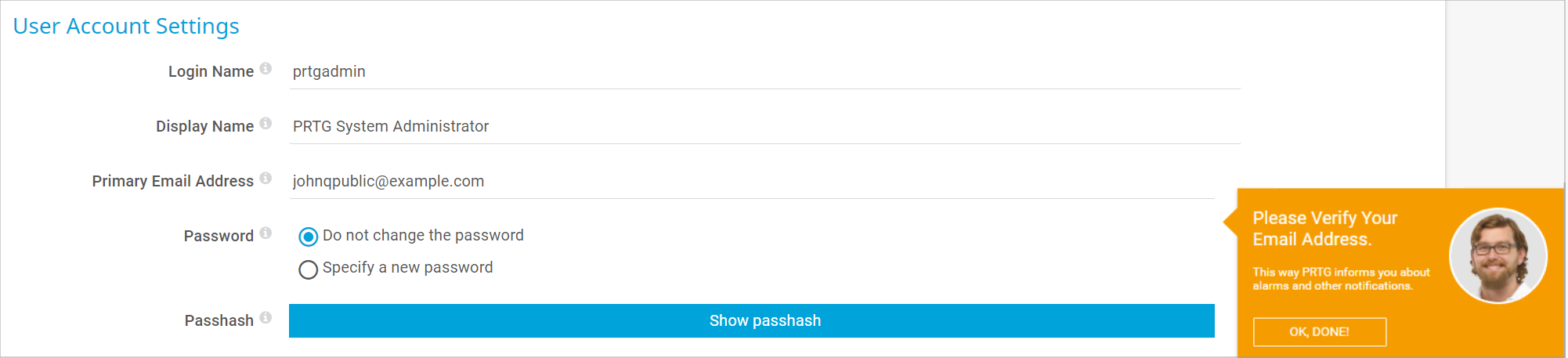Choose "Specify a new password" radio button
1568x358 pixels.
coord(309,269)
